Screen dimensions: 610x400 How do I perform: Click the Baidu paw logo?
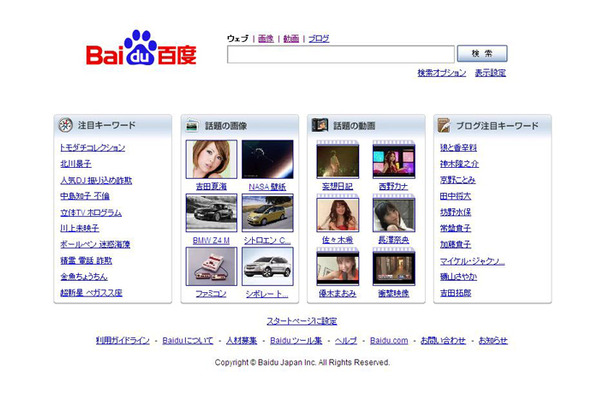click(x=141, y=47)
